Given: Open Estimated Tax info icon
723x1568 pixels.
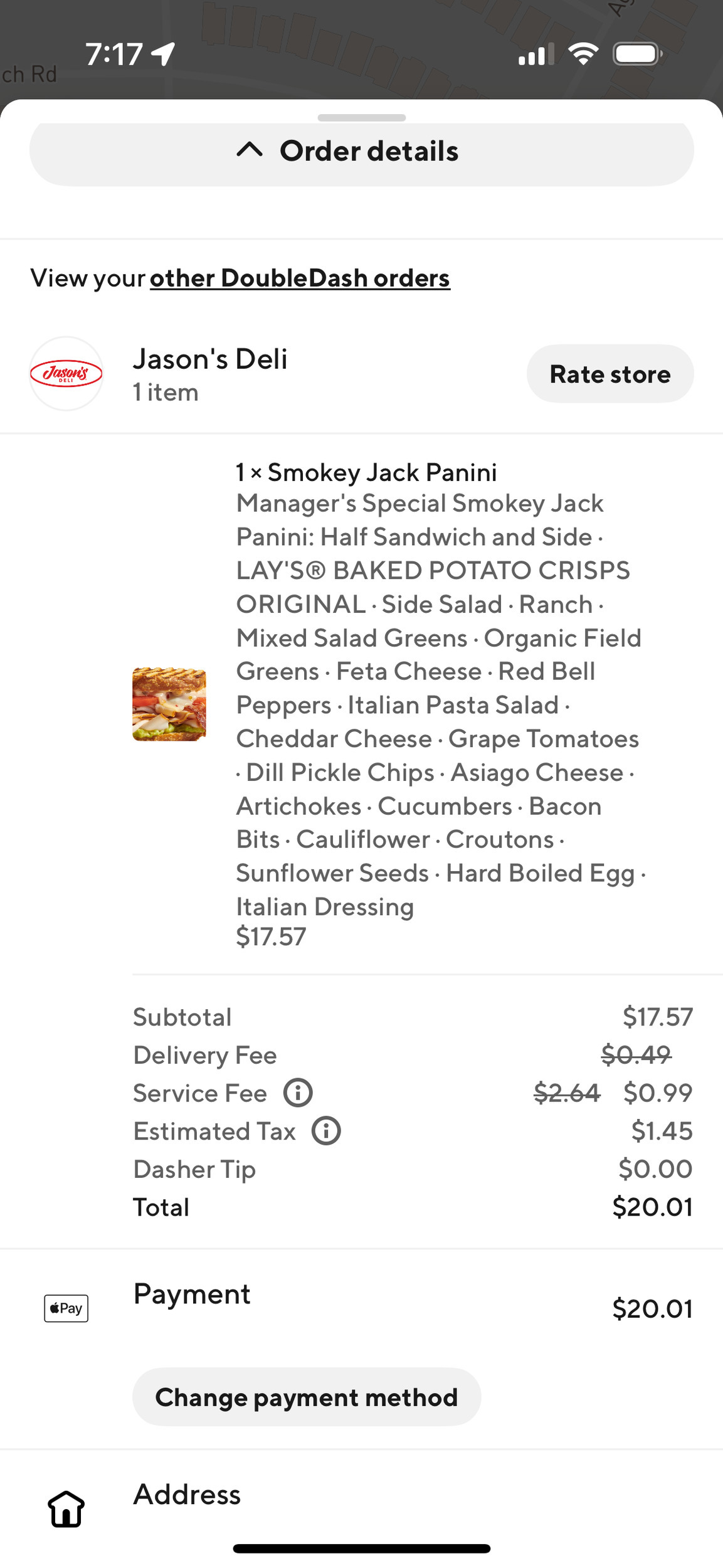Looking at the screenshot, I should coord(326,1131).
